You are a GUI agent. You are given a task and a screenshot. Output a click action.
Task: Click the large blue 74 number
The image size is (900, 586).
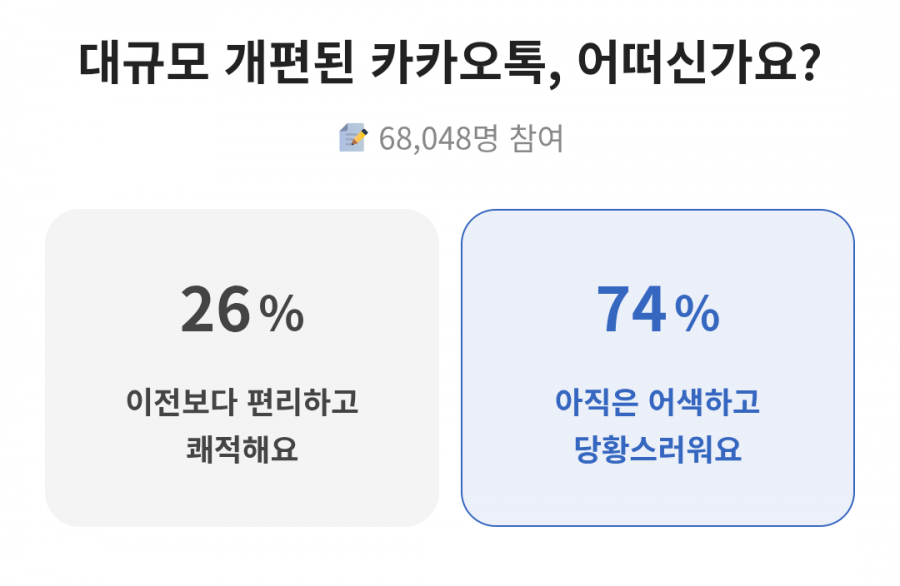[x=631, y=311]
